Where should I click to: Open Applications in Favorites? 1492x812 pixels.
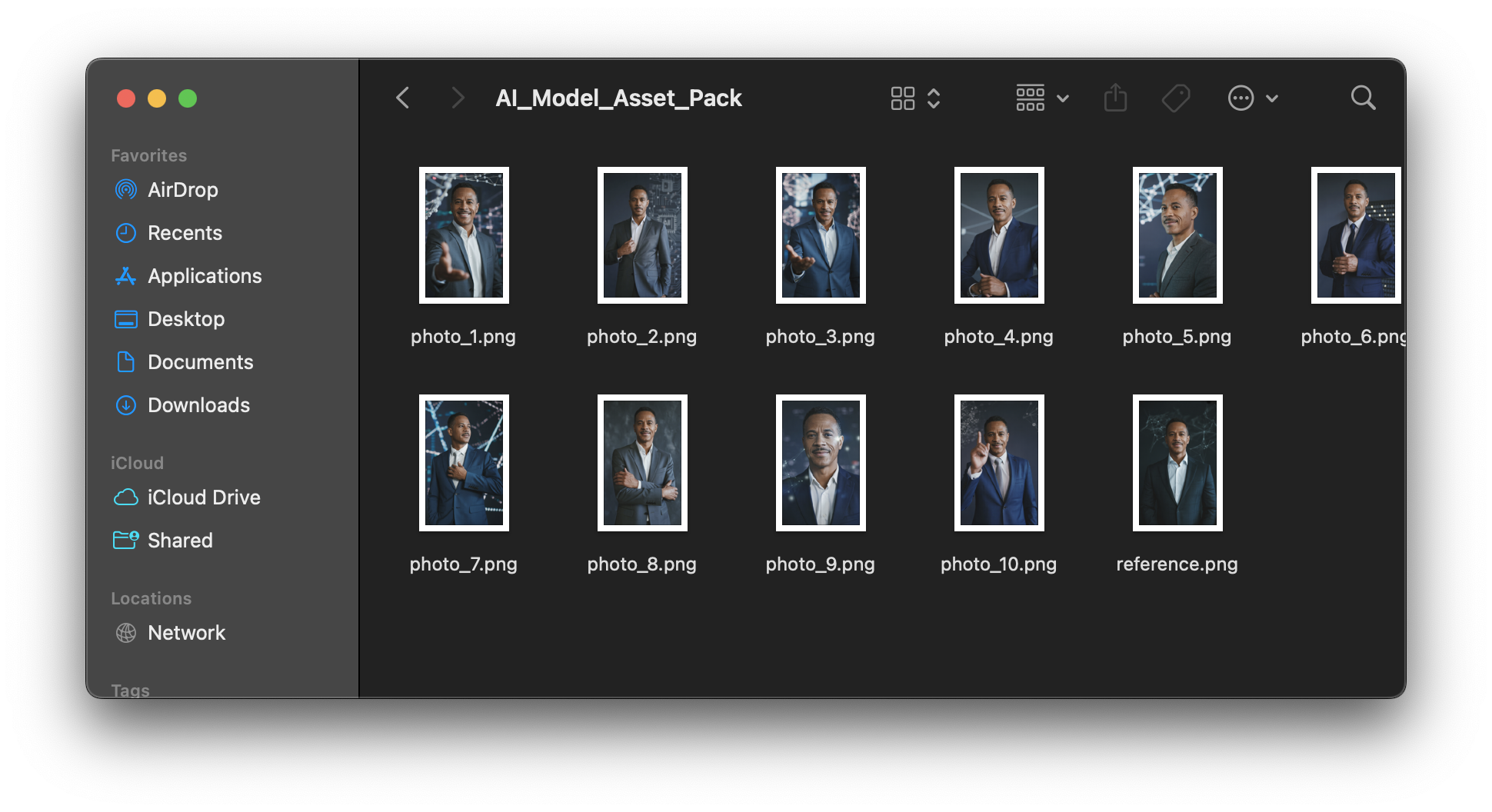(205, 276)
